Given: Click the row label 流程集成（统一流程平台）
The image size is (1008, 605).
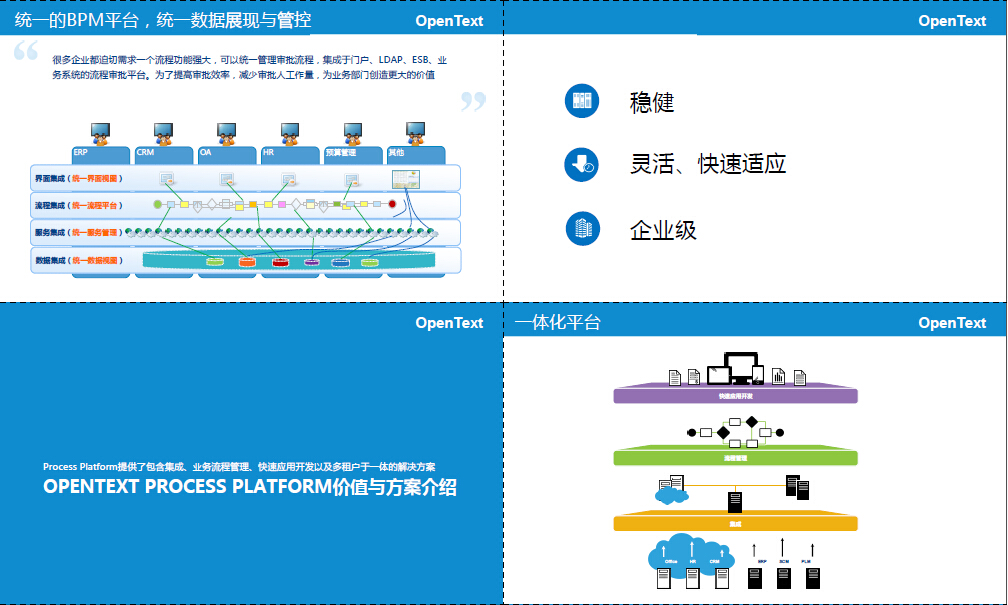Looking at the screenshot, I should tap(78, 206).
